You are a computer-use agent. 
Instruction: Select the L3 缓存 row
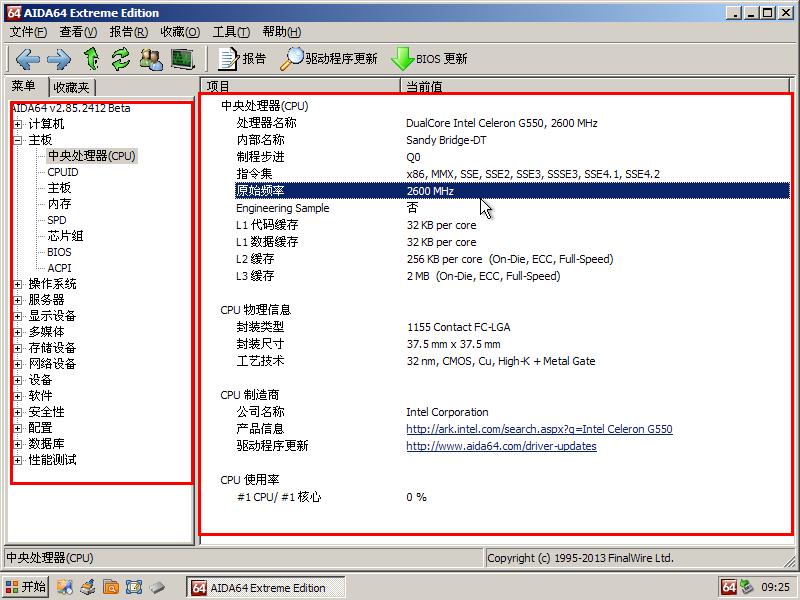tap(512, 276)
